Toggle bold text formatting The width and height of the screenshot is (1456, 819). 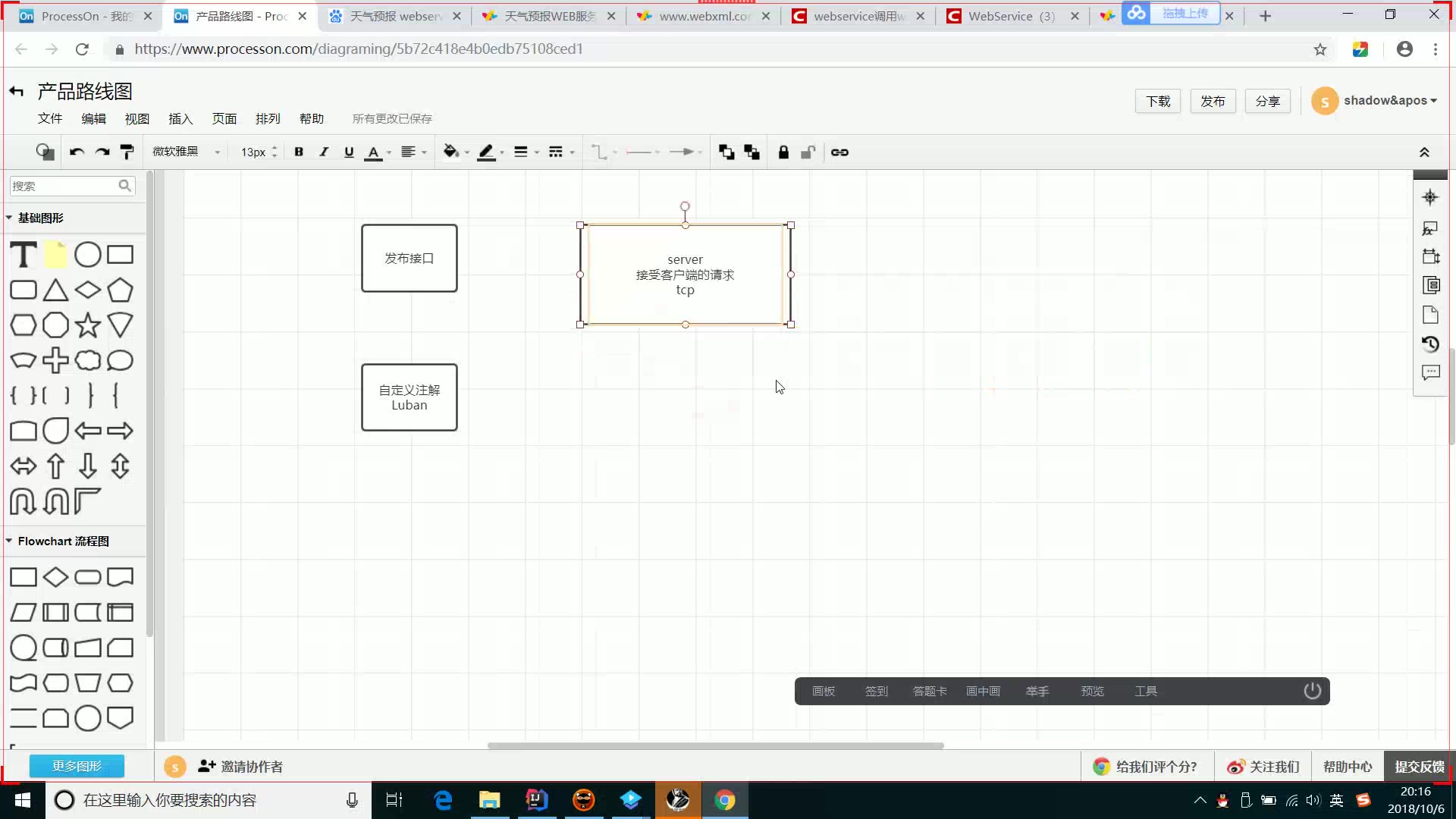(299, 152)
